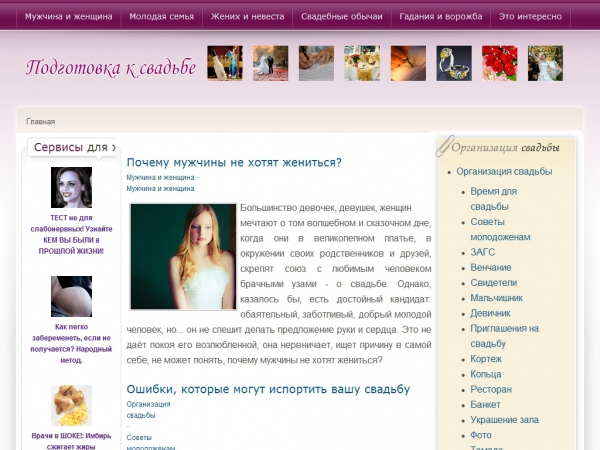
Task: Open the Кольца sidebar link
Action: click(486, 374)
